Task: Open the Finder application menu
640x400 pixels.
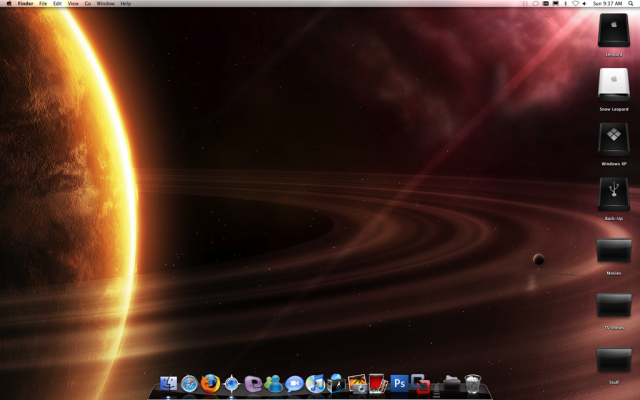Action: 25,4
